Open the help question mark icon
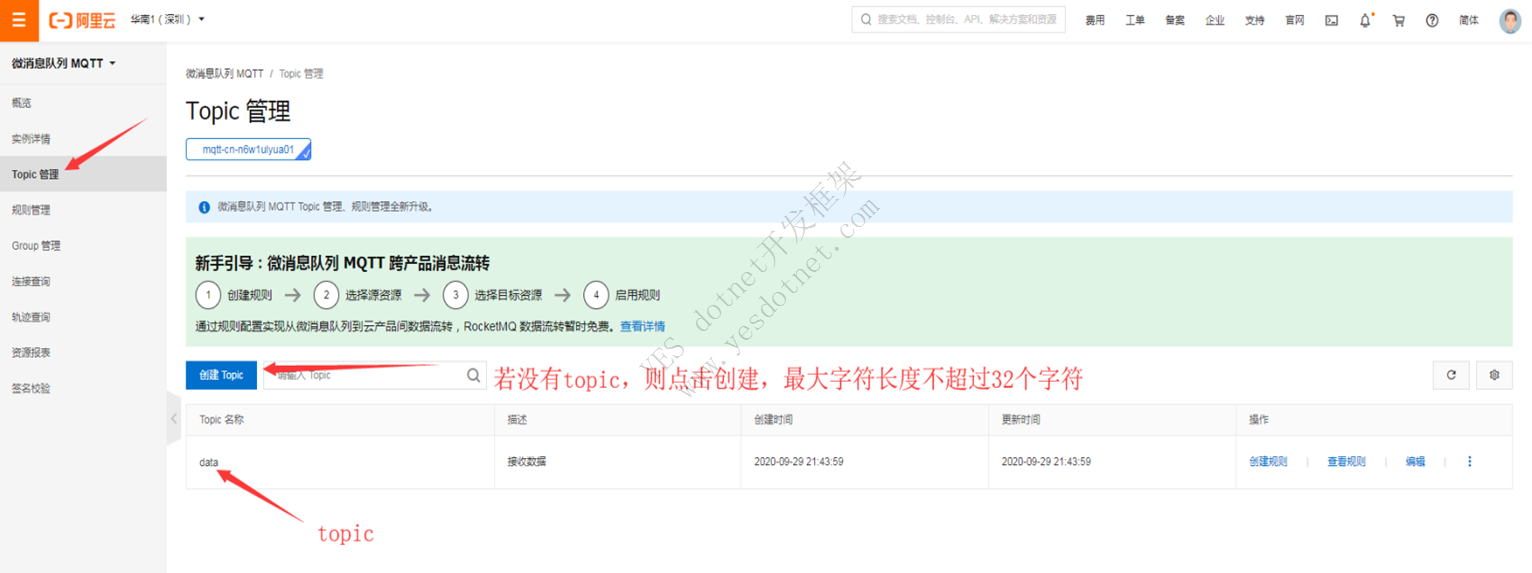This screenshot has height=573, width=1532. 1432,20
